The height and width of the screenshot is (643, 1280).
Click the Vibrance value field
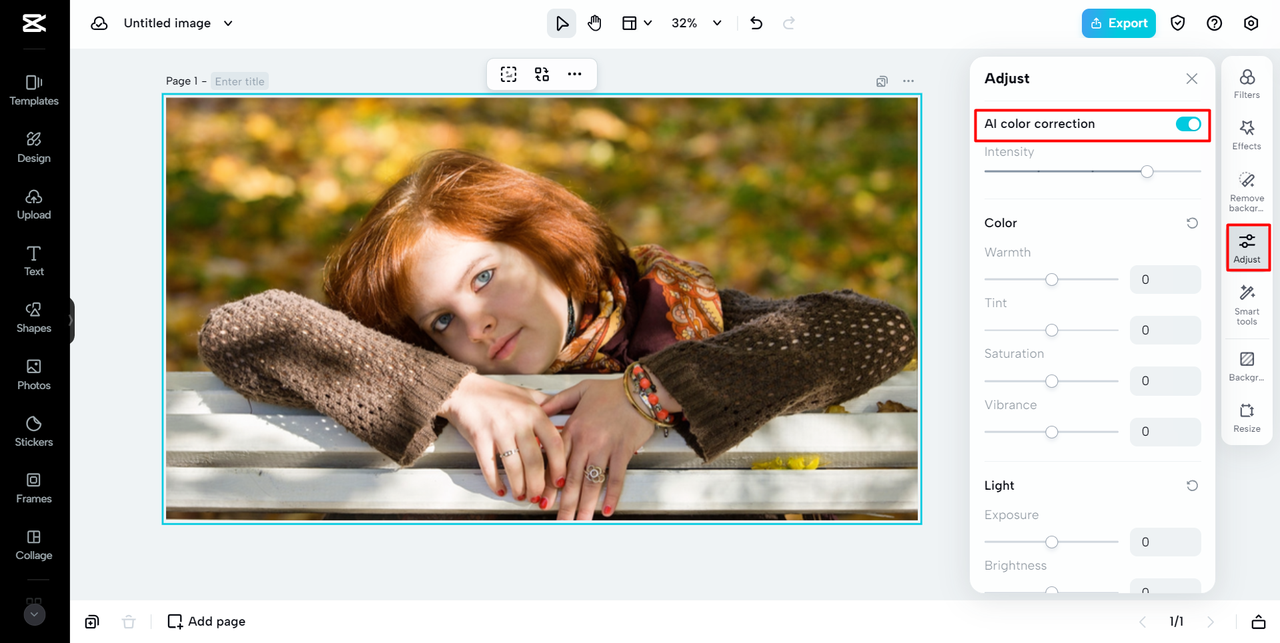click(1165, 432)
